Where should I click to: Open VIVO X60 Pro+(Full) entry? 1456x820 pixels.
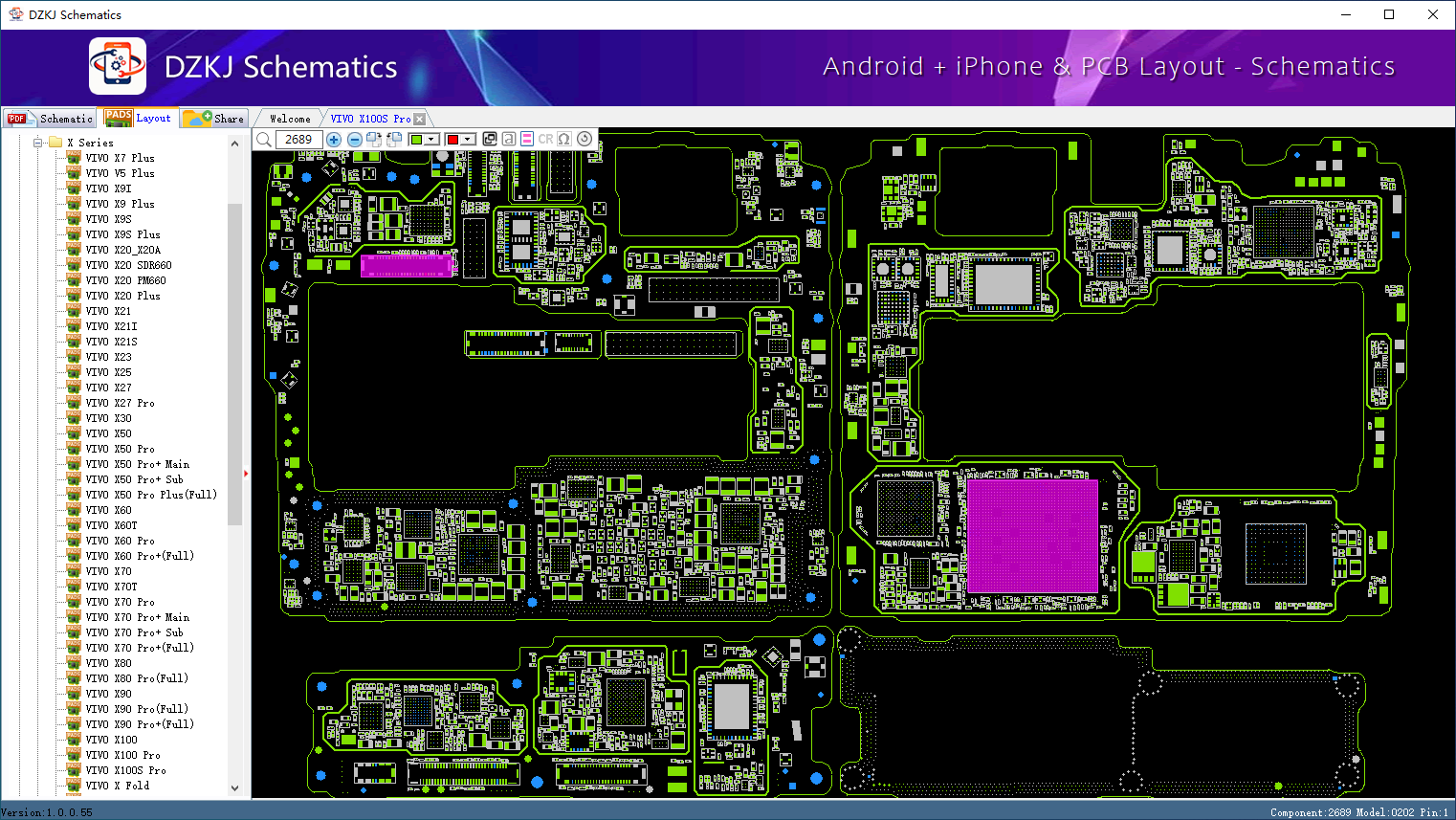coord(140,556)
